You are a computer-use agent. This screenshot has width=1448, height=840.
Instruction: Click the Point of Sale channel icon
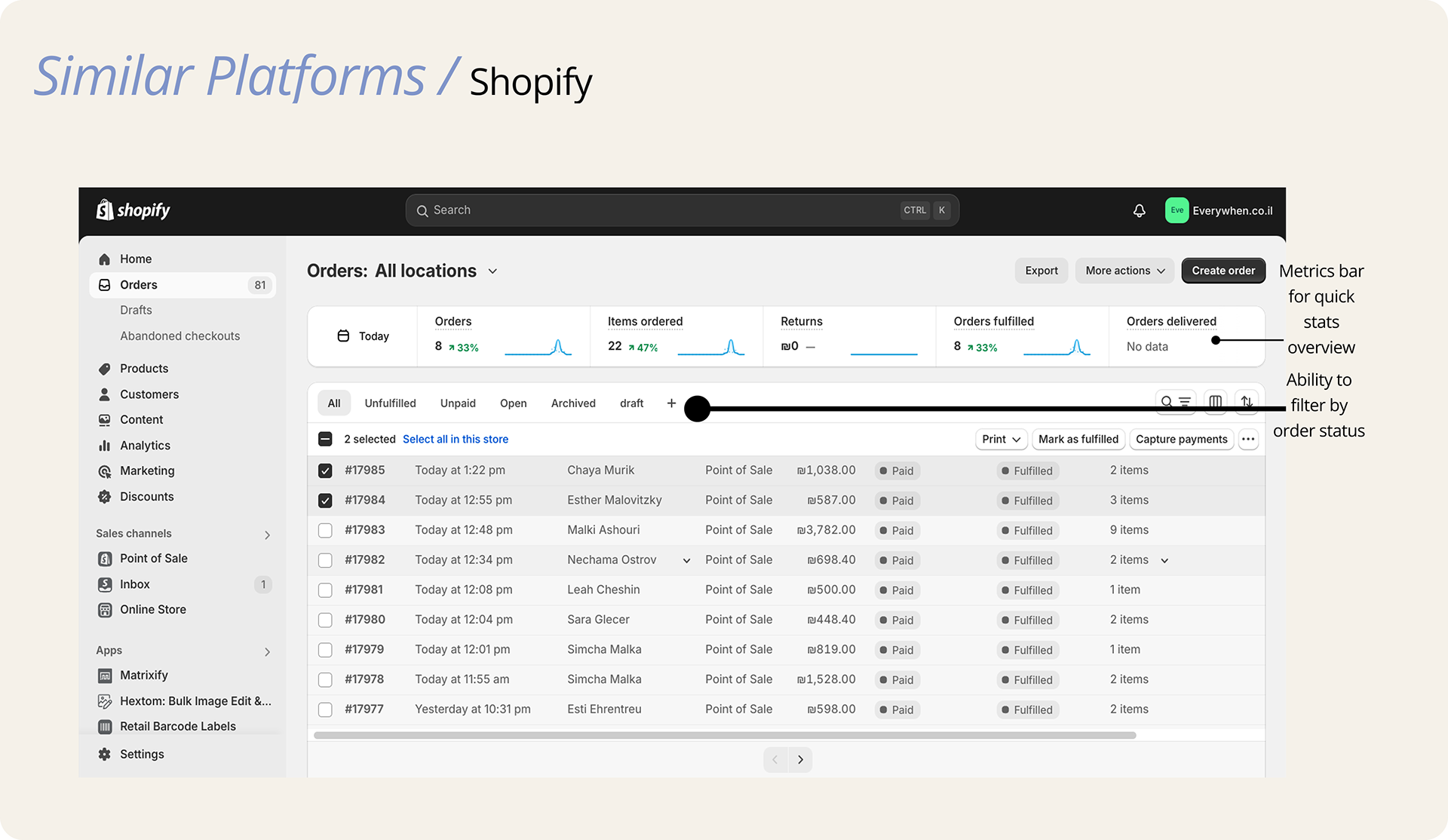tap(105, 559)
